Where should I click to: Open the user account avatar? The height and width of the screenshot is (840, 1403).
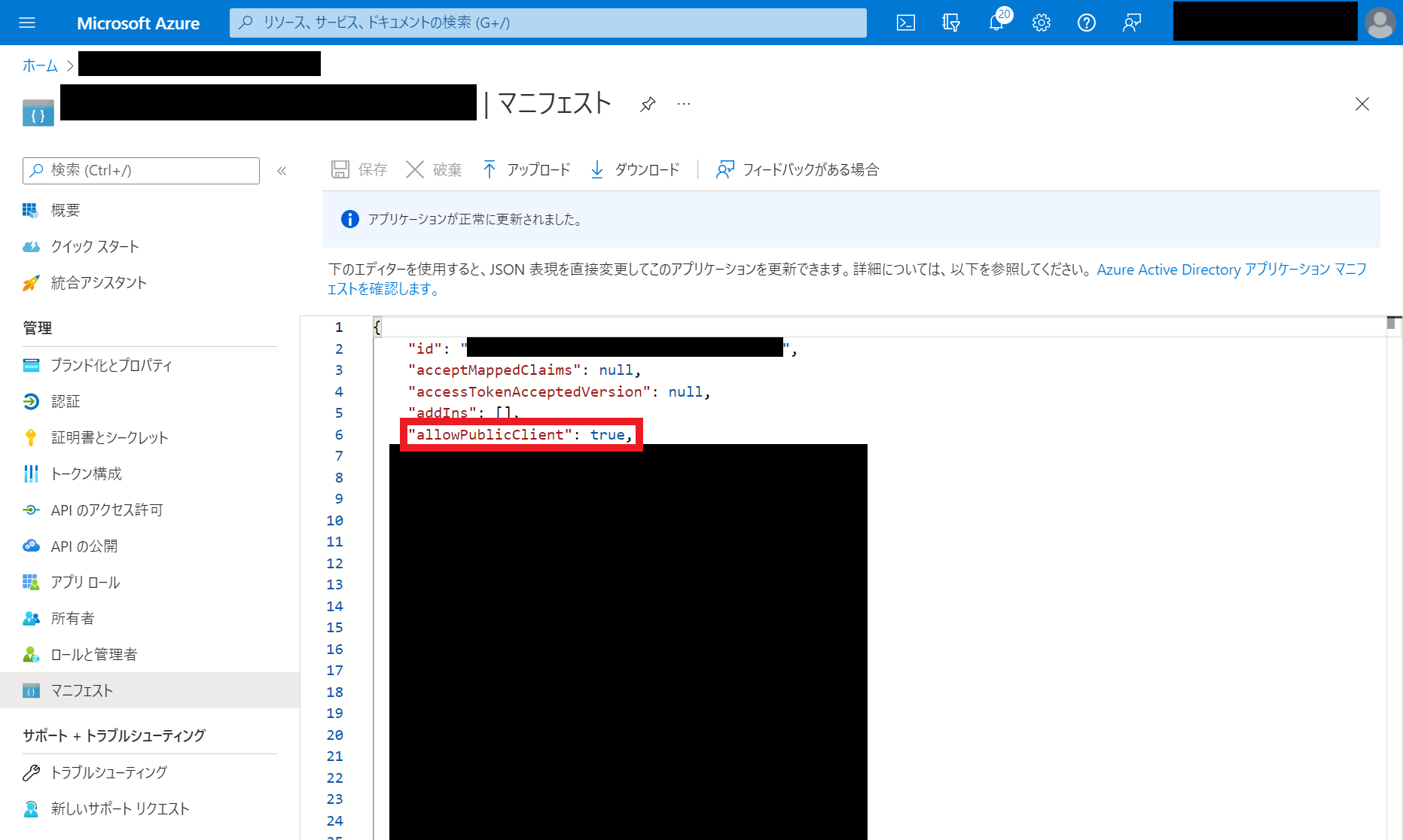click(x=1380, y=23)
